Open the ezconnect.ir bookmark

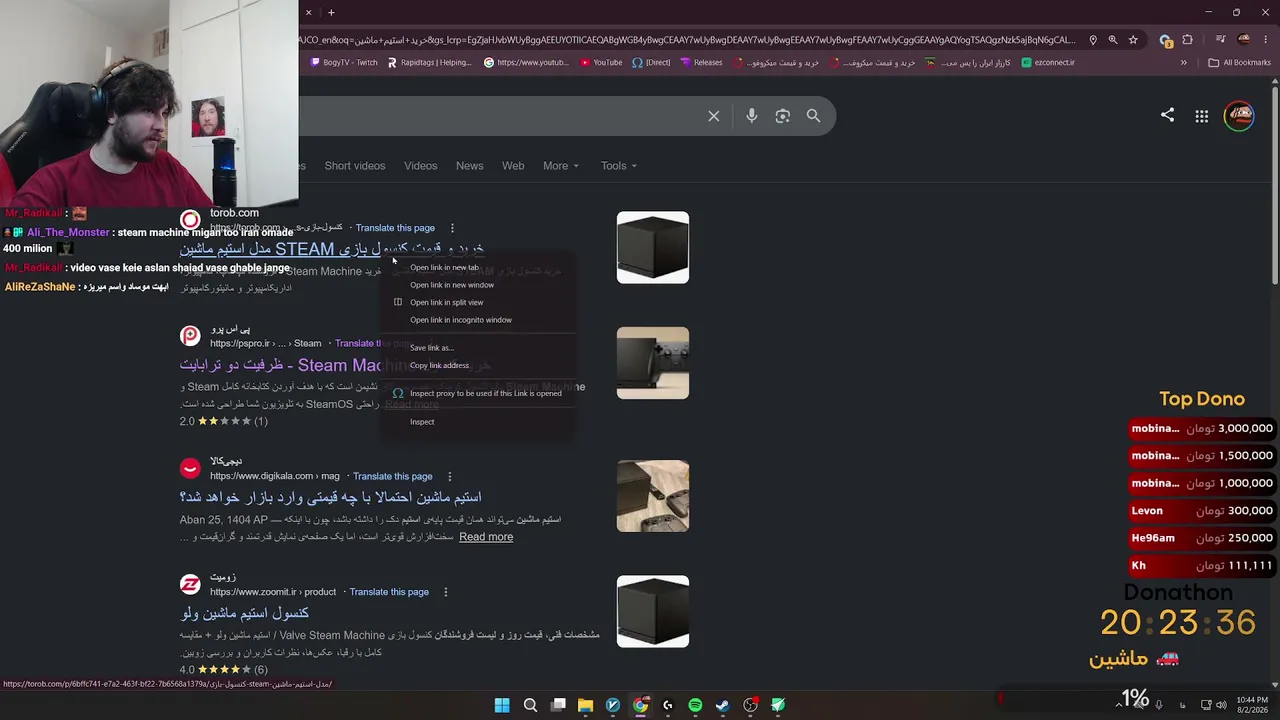(1048, 62)
